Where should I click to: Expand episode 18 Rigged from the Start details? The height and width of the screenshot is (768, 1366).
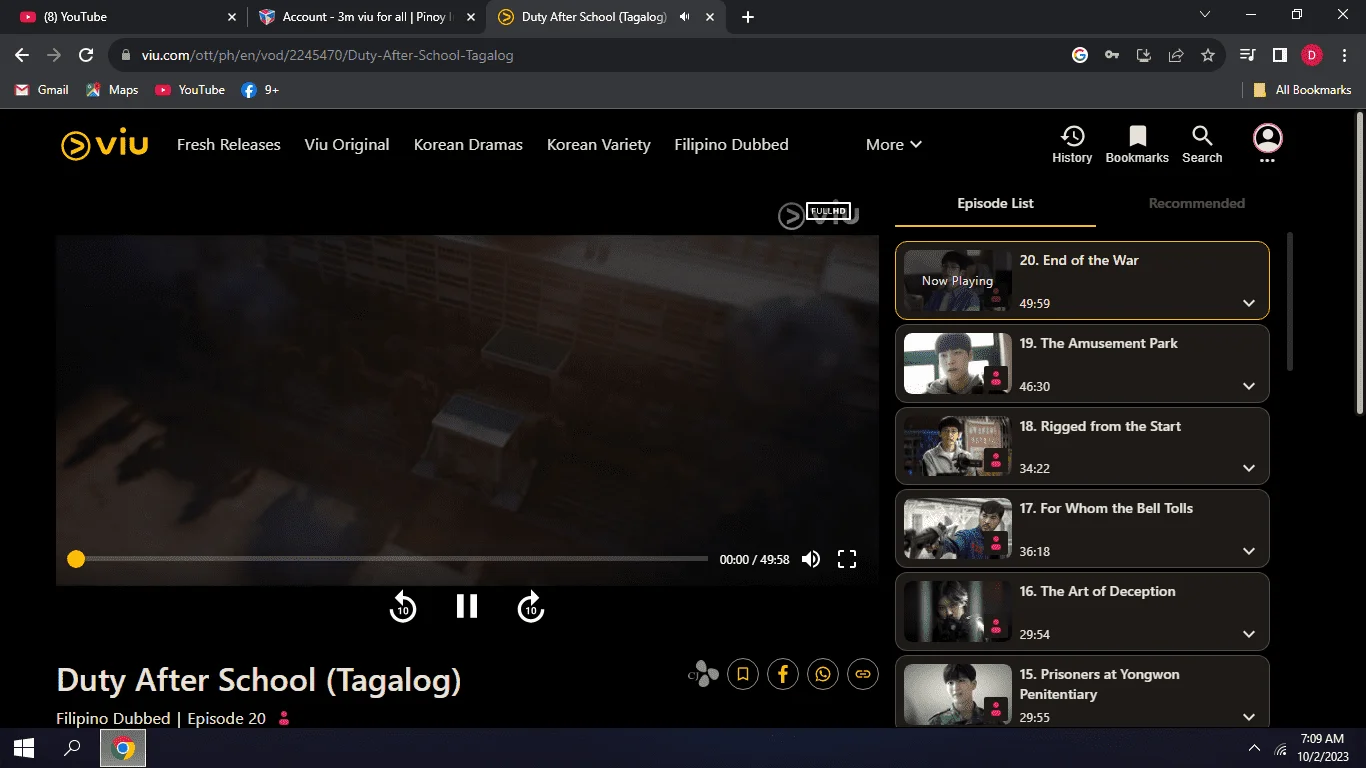[x=1249, y=468]
